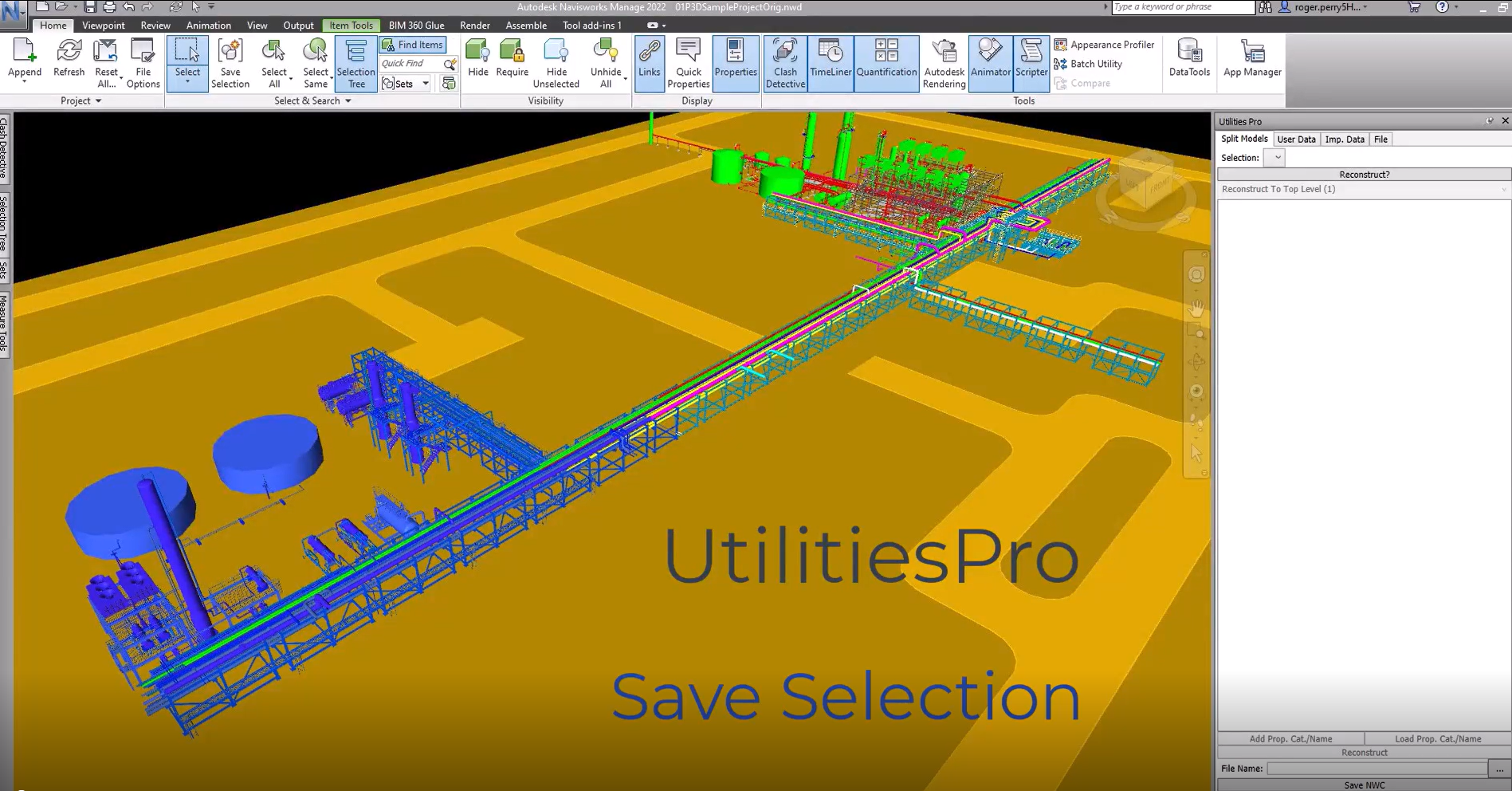This screenshot has height=791, width=1512.
Task: Open the Appearance Profiler tool
Action: (x=1105, y=45)
